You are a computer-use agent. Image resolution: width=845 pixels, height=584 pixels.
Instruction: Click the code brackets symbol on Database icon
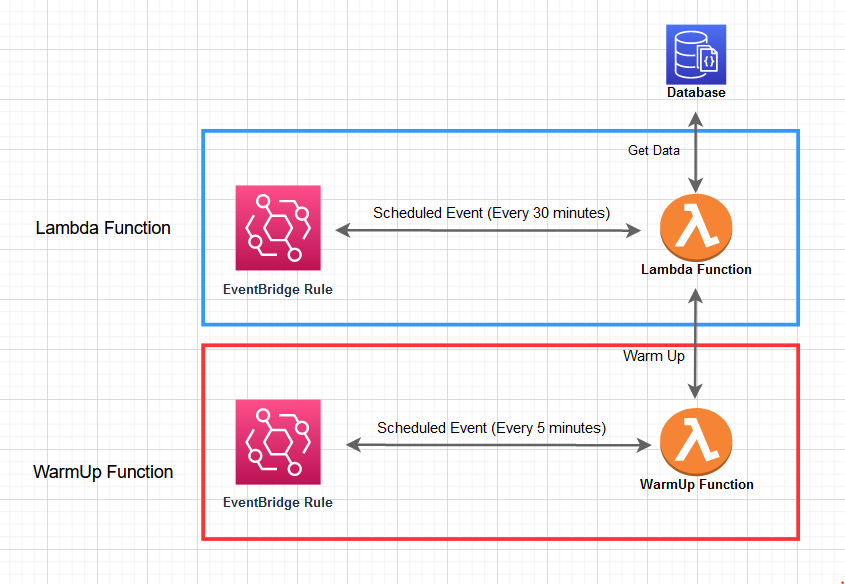[708, 62]
